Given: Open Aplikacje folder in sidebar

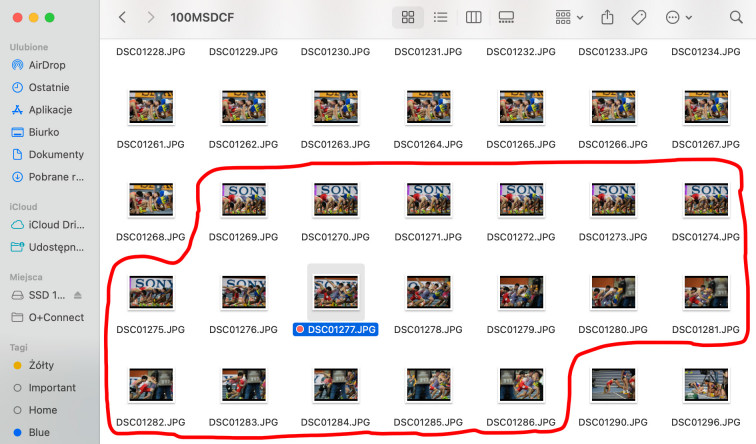Looking at the screenshot, I should click(x=50, y=110).
